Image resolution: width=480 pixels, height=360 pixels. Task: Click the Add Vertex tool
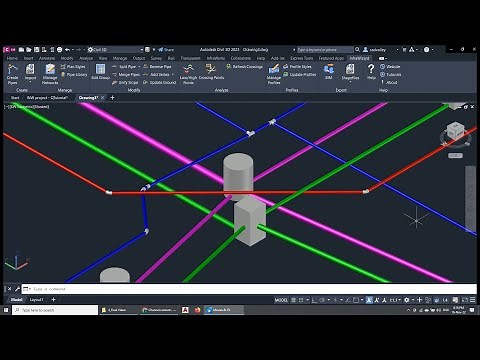click(x=156, y=75)
